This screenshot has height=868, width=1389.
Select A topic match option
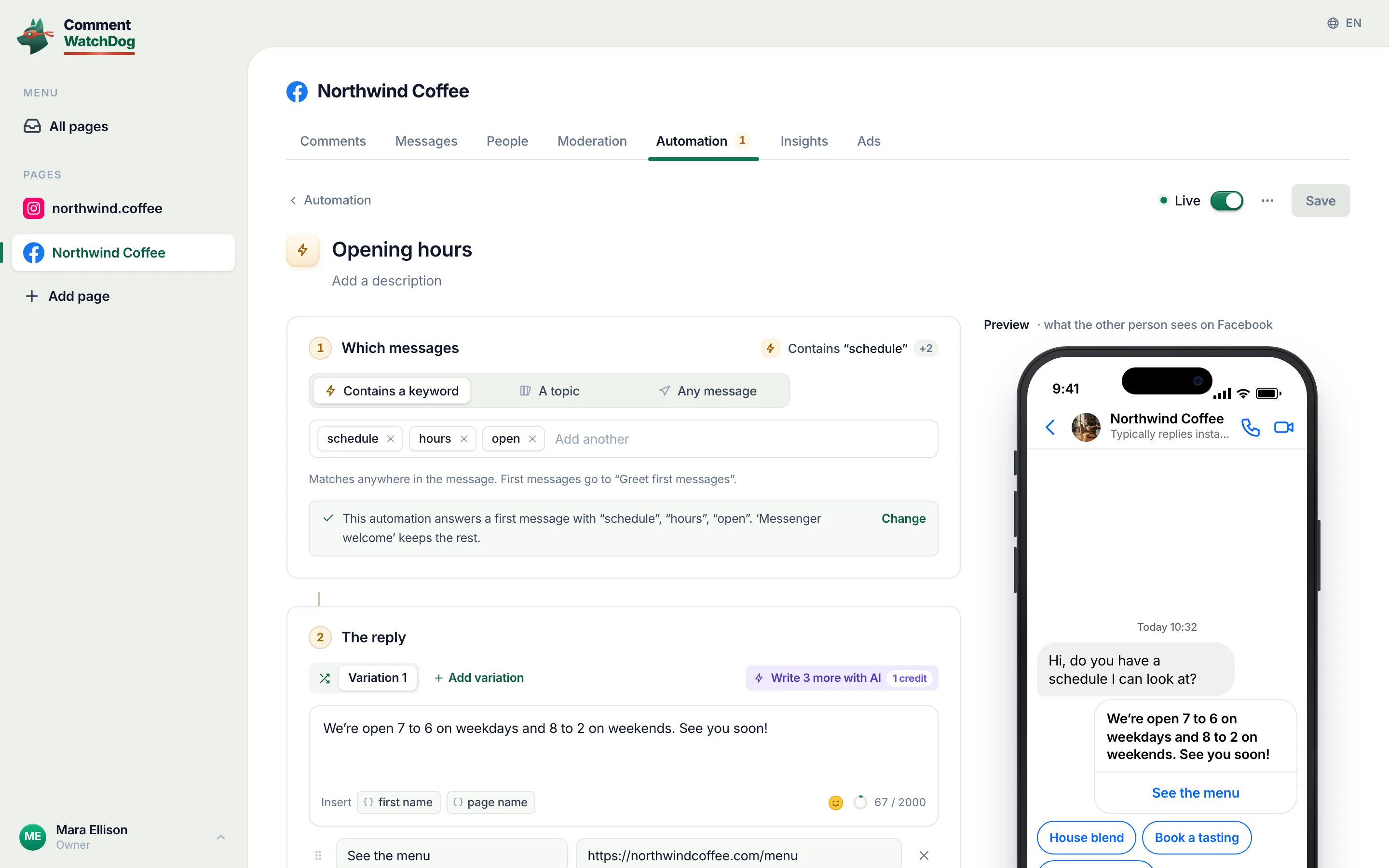(549, 391)
